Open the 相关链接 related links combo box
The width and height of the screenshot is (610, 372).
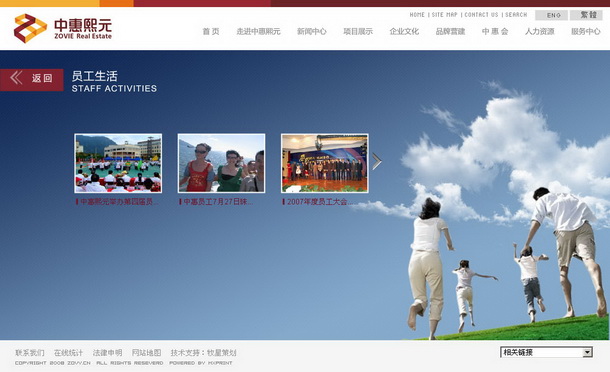546,353
